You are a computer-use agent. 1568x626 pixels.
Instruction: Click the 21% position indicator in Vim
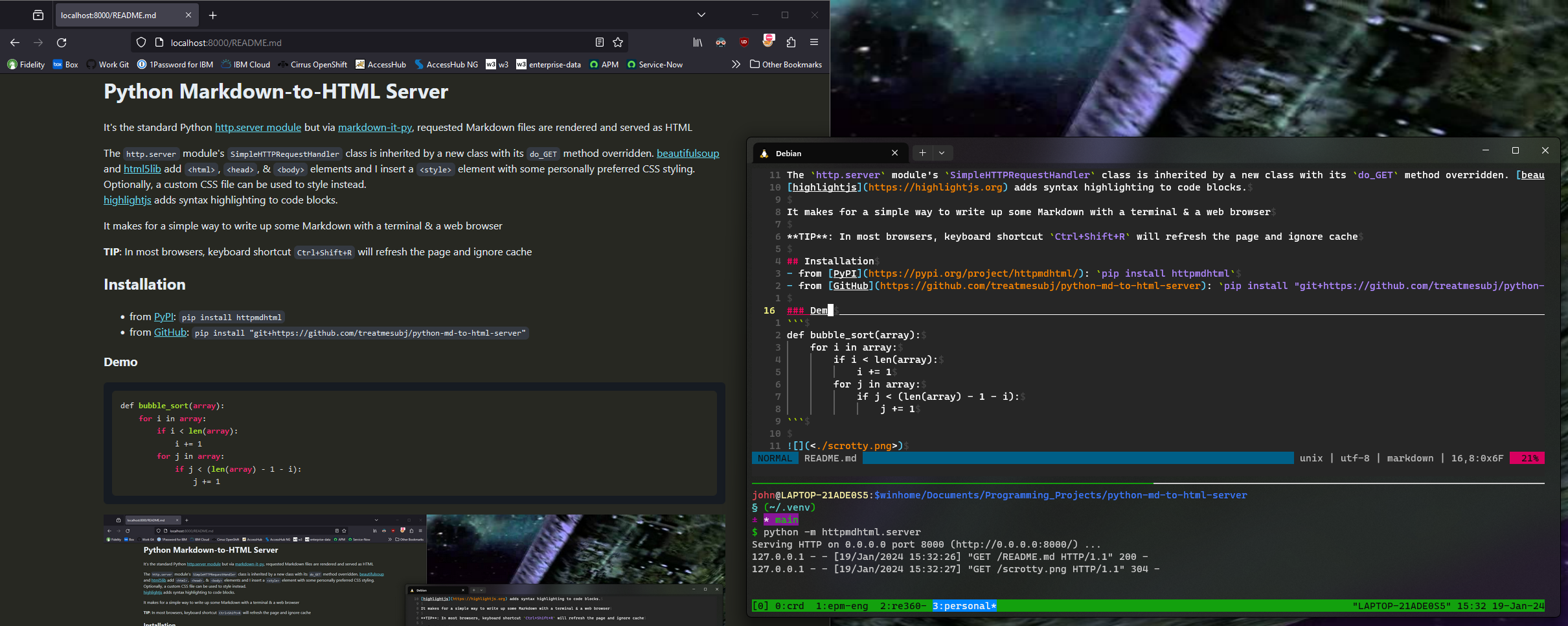(1527, 458)
